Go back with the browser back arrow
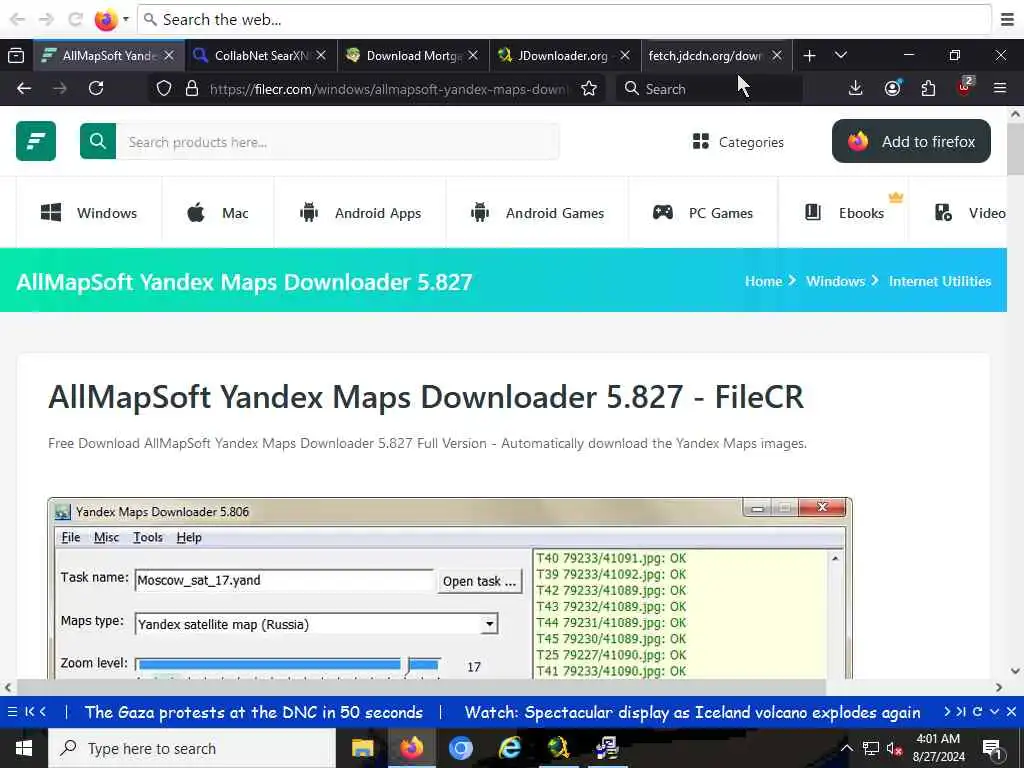This screenshot has height=768, width=1024. coord(24,88)
